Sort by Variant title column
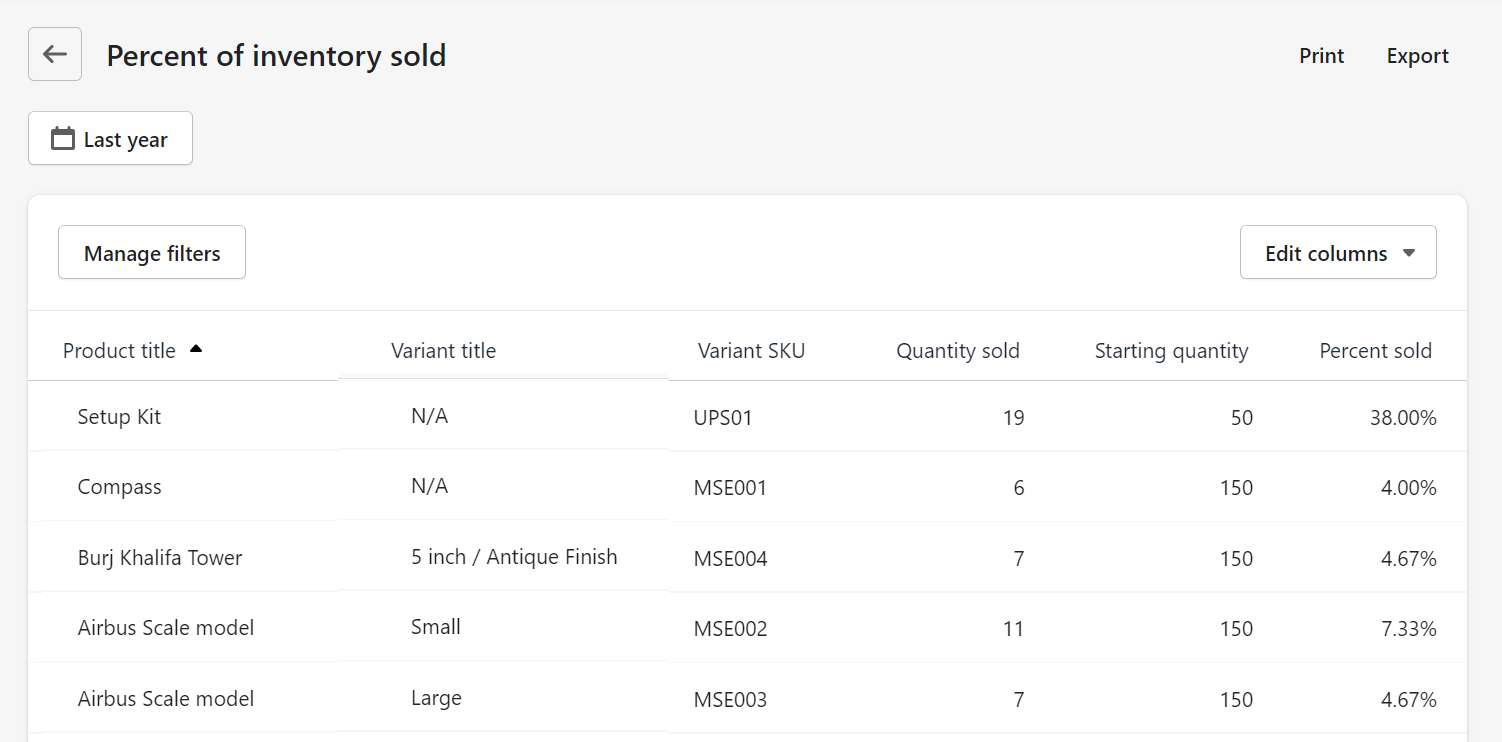 pos(443,351)
